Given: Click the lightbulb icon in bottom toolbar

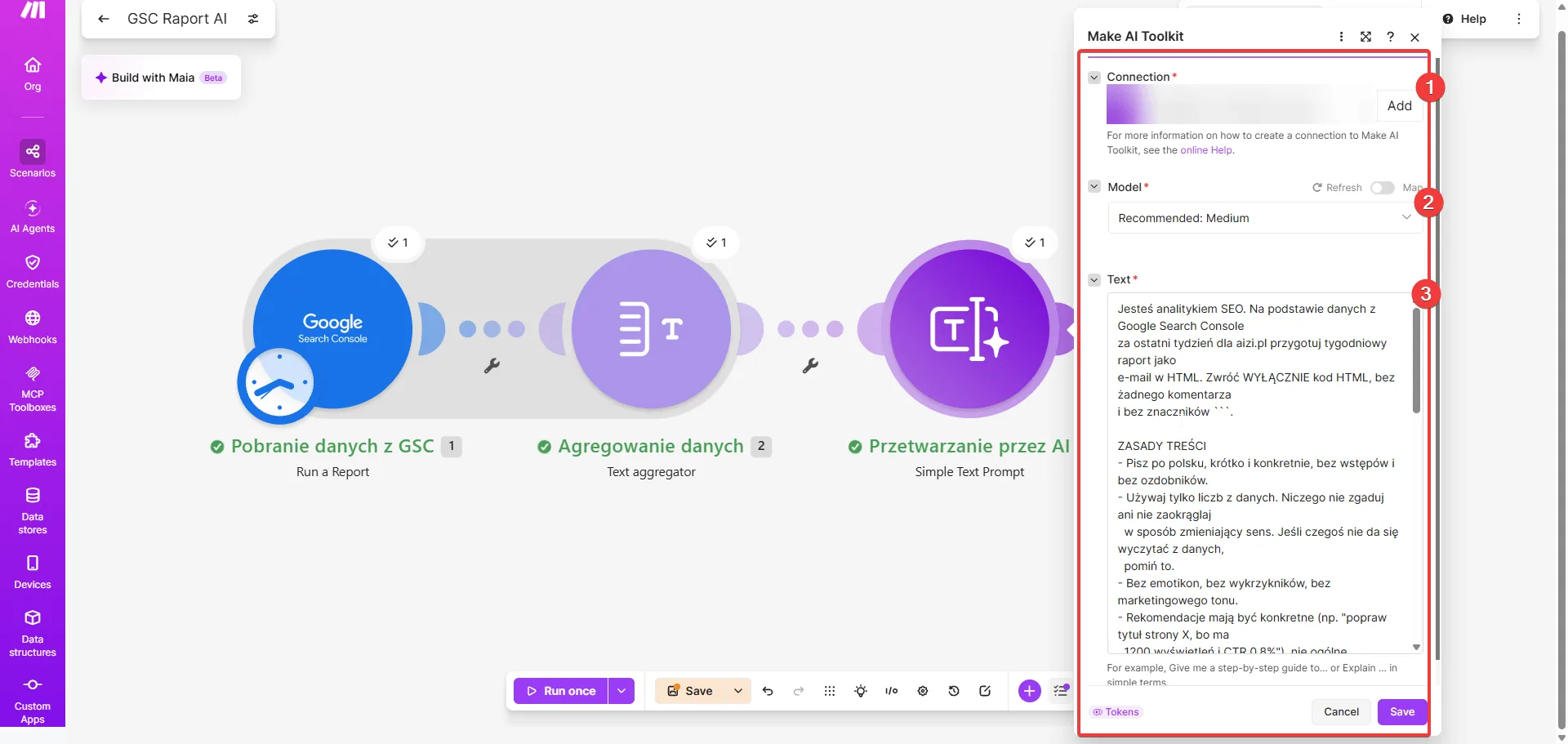Looking at the screenshot, I should [x=861, y=691].
